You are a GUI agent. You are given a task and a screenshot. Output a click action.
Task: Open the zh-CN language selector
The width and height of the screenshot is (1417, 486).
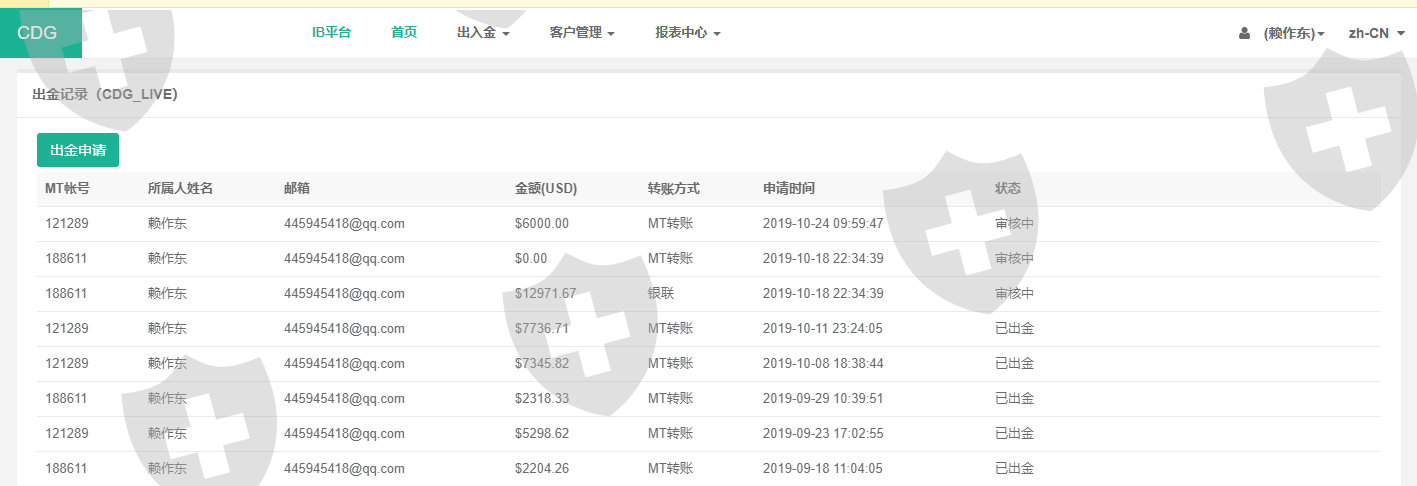(1376, 33)
